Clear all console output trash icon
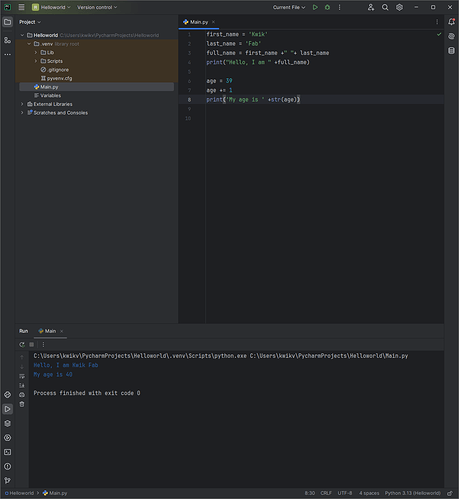 pos(22,404)
